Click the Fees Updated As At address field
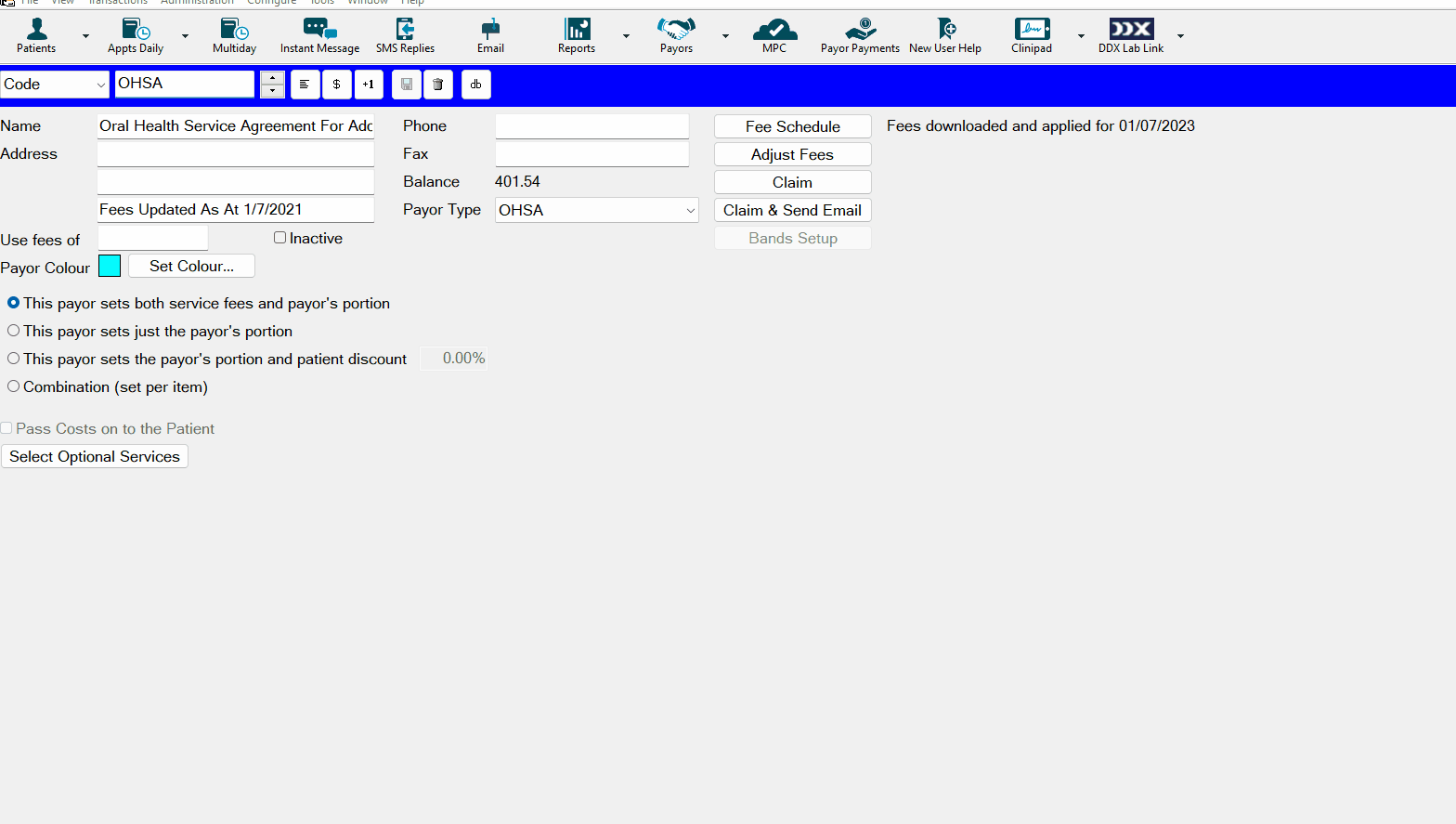The width and height of the screenshot is (1456, 824). click(x=236, y=210)
